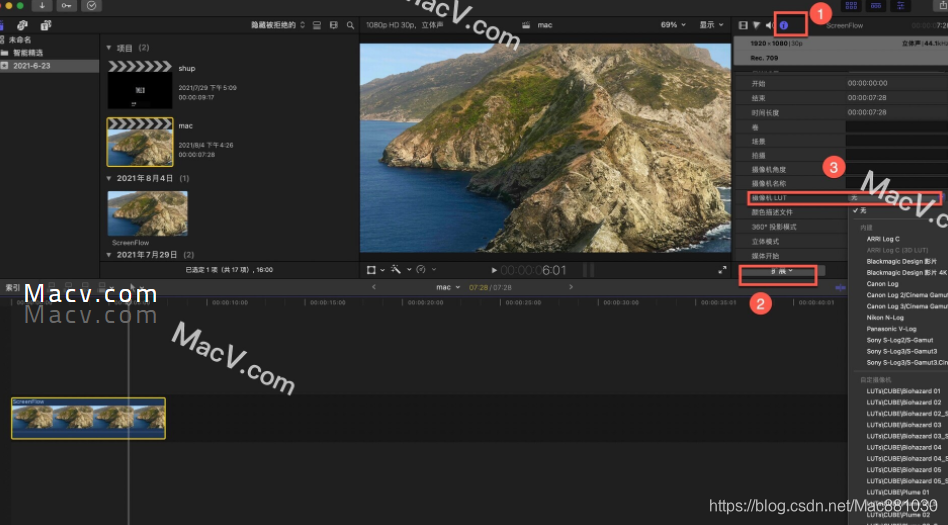Screen dimensions: 948x525
Task: Click the browser search magnifier icon
Action: point(351,25)
